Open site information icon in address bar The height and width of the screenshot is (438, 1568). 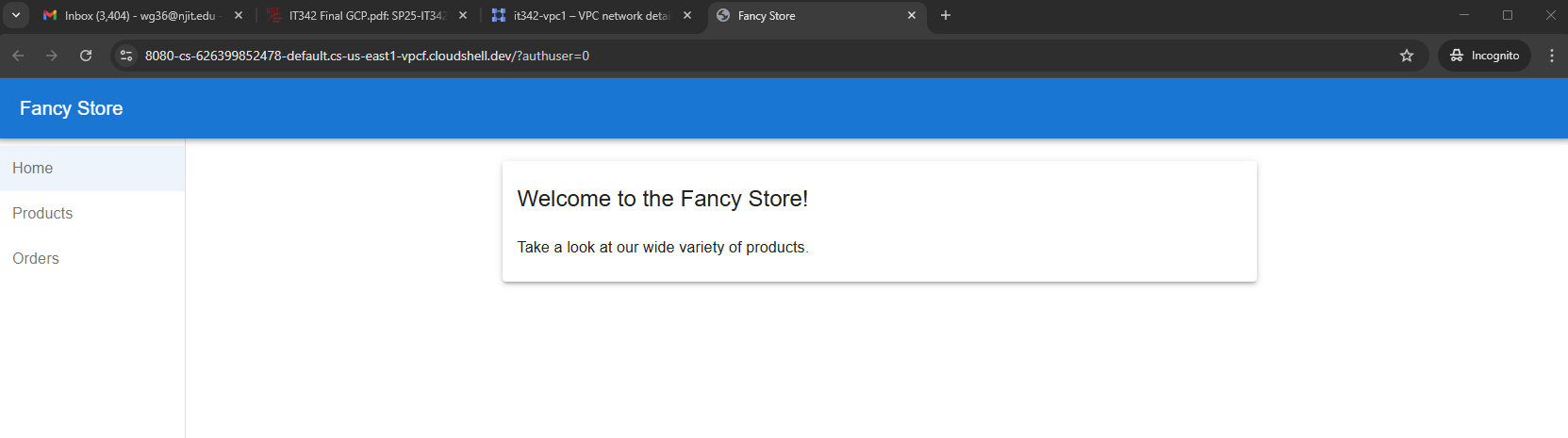click(126, 56)
